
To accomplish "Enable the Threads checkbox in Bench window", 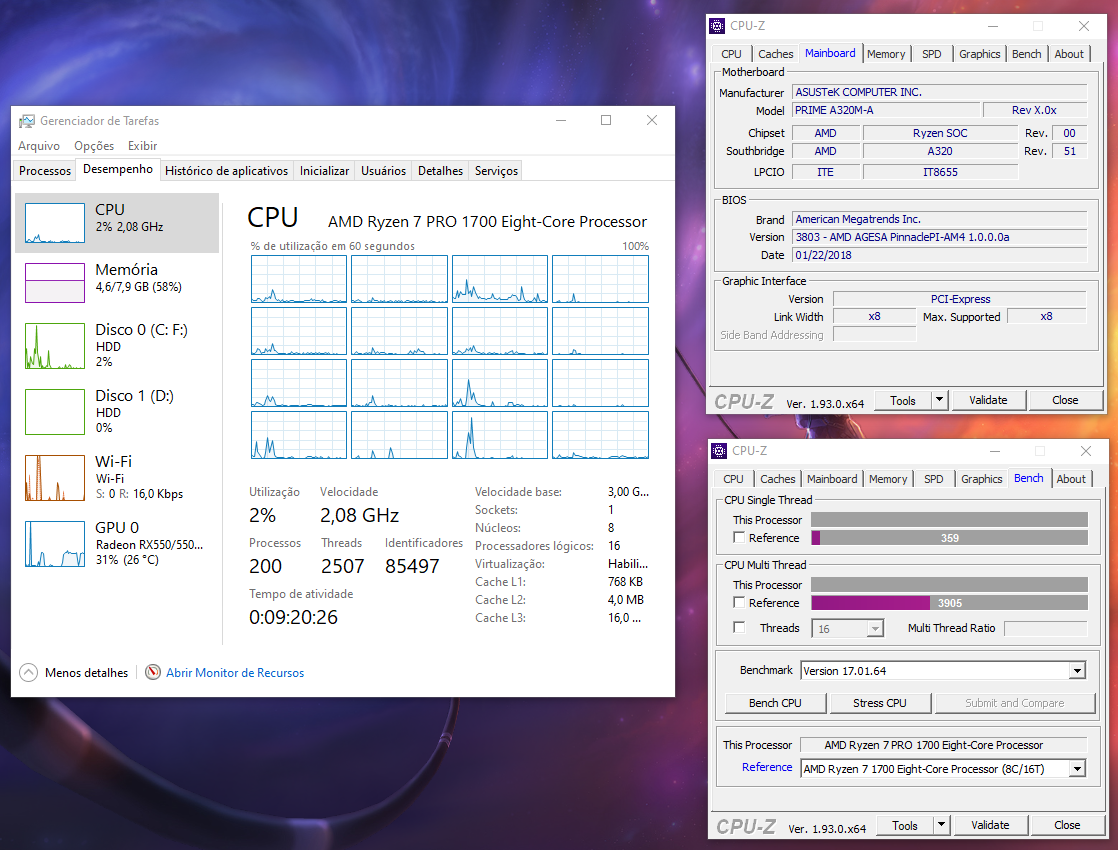I will coord(739,628).
